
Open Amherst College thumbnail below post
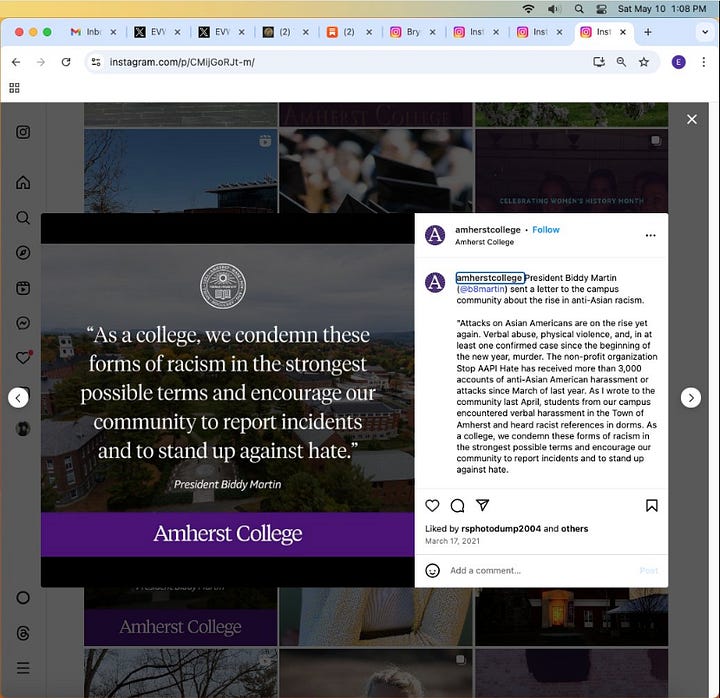(x=181, y=617)
